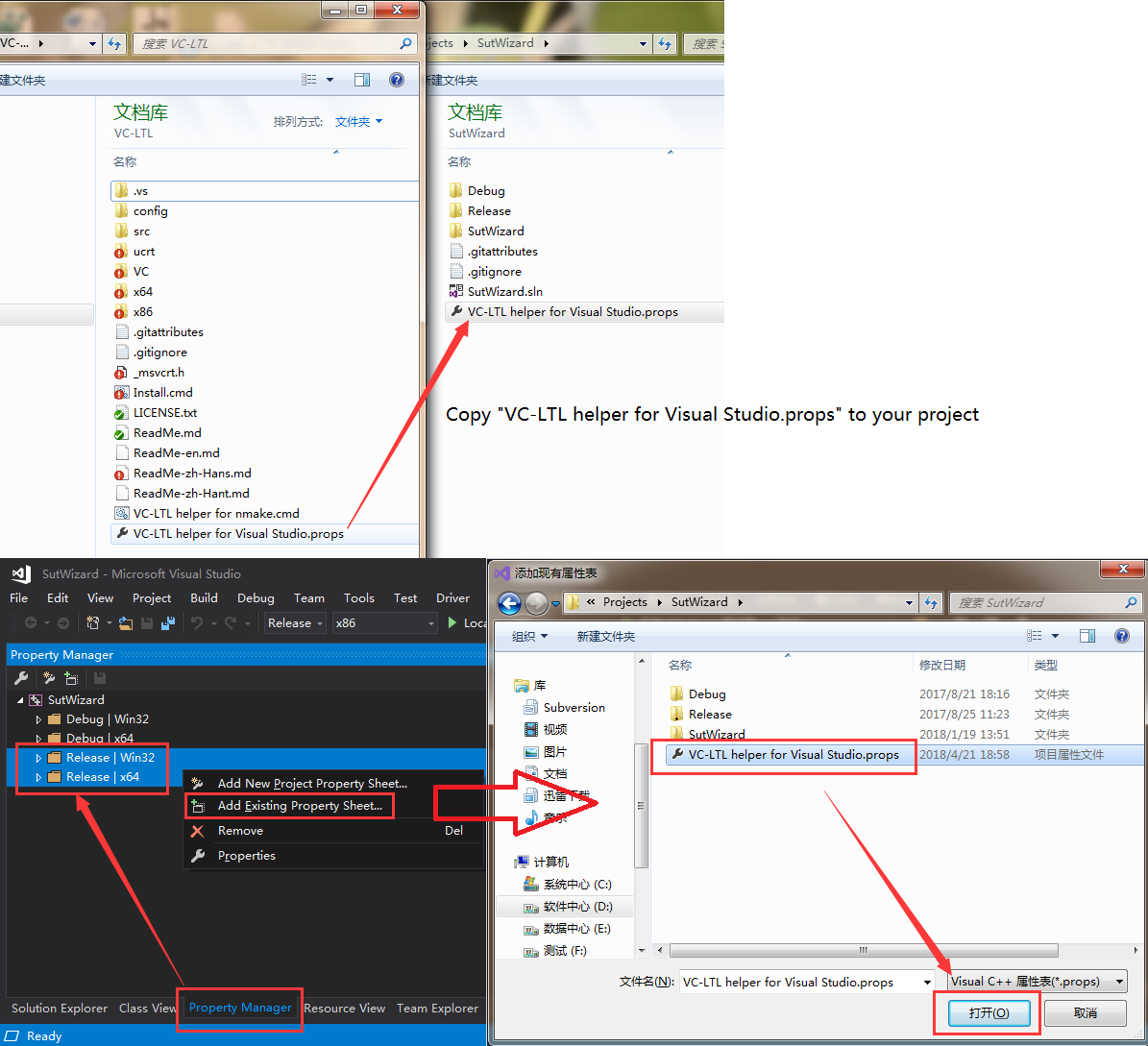Click the Save All icon in Visual Studio toolbar

pyautogui.click(x=168, y=623)
